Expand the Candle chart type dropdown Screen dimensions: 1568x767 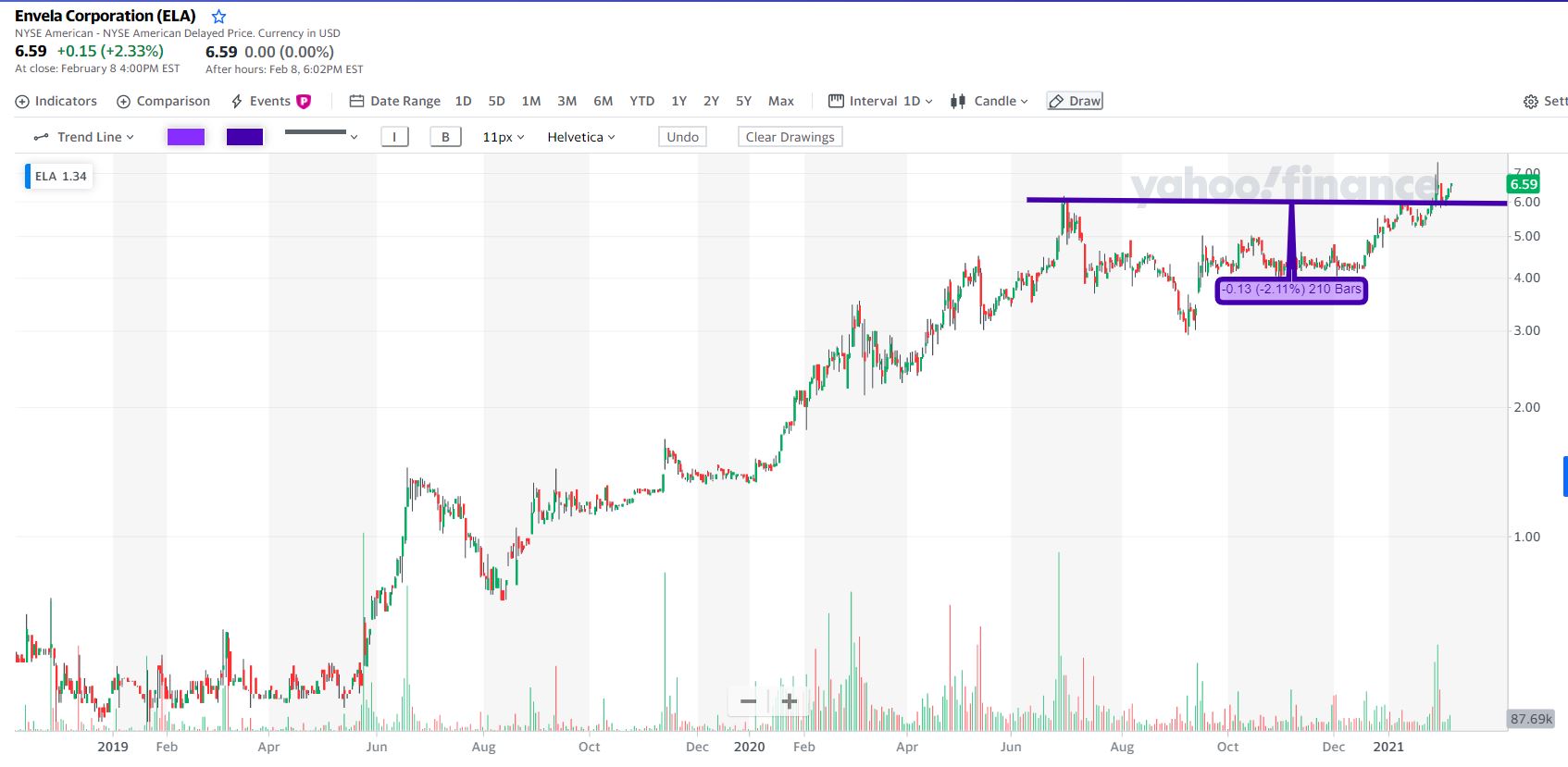point(989,101)
